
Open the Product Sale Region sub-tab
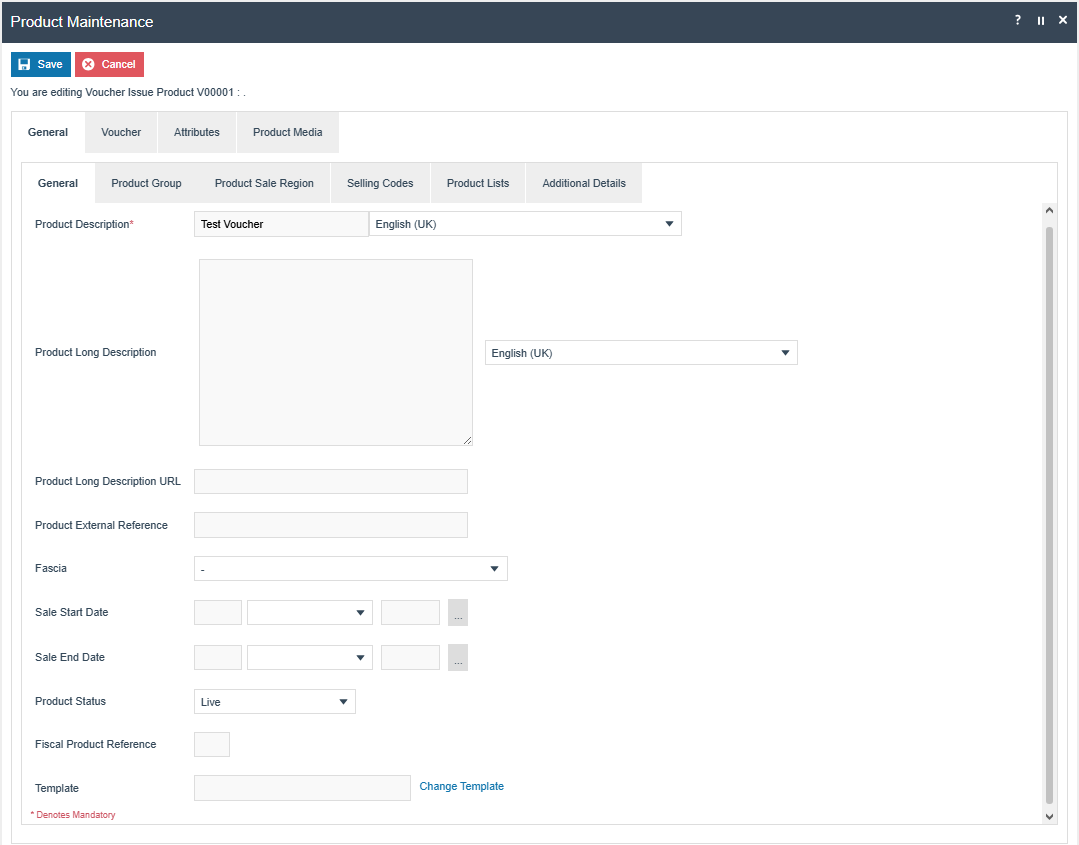click(264, 183)
